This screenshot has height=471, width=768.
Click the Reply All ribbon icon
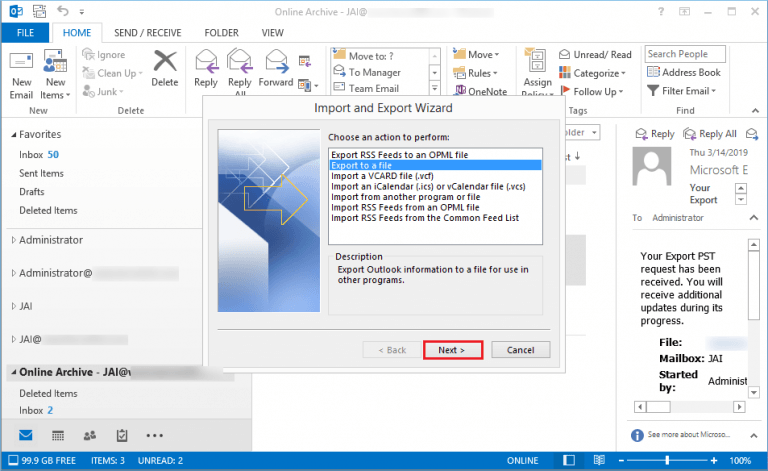240,62
